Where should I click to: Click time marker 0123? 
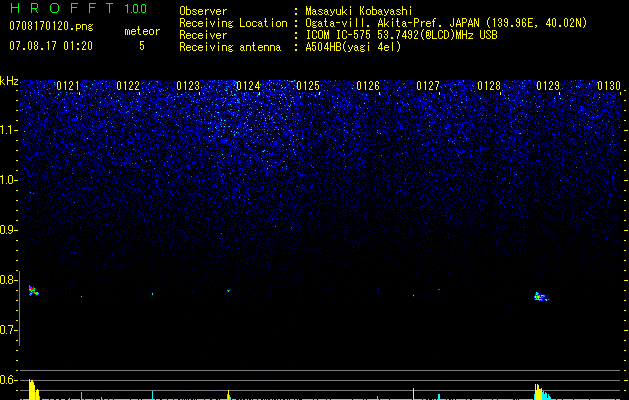pyautogui.click(x=188, y=86)
